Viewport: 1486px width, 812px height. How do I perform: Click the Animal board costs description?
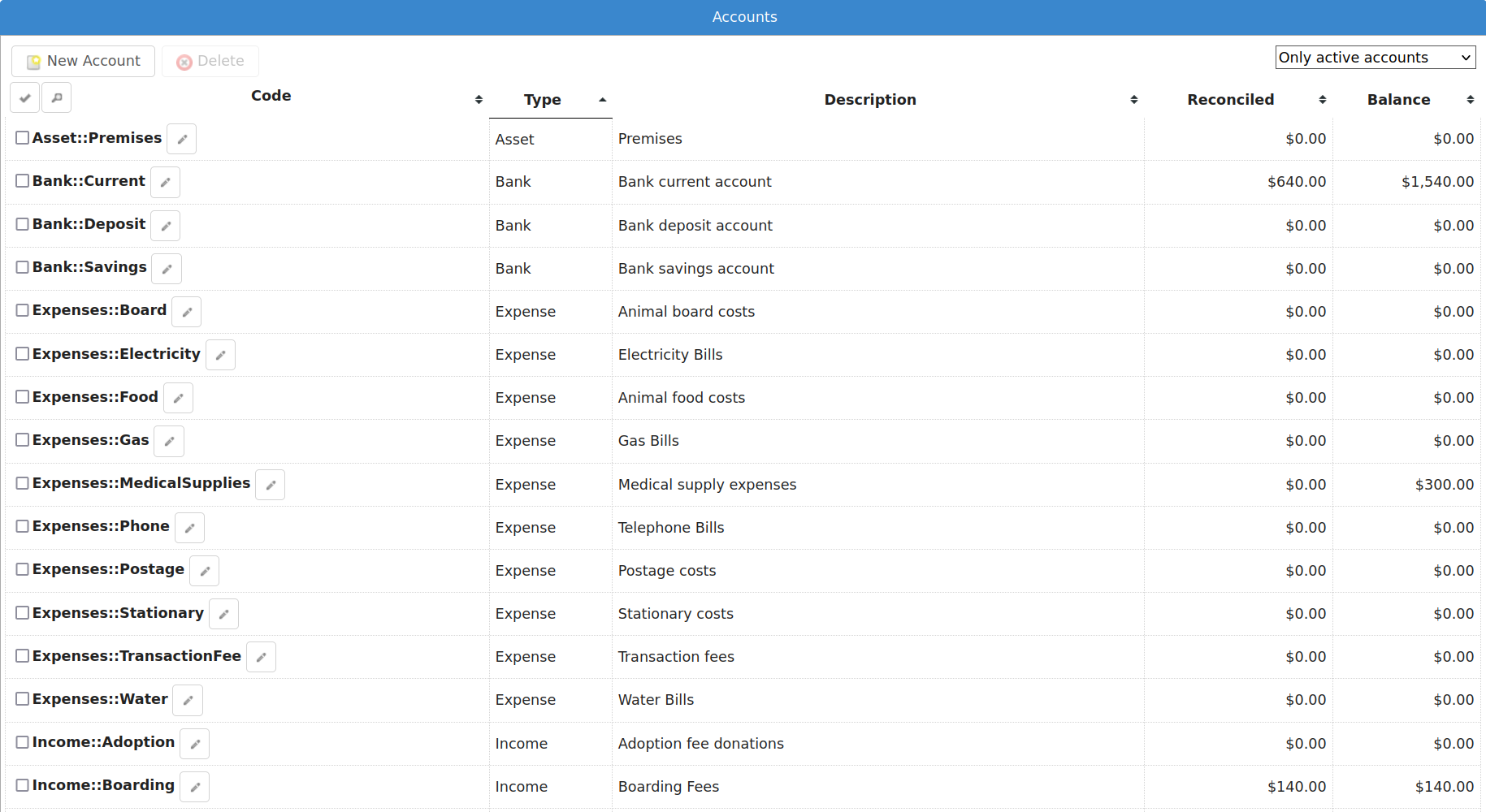coord(687,312)
